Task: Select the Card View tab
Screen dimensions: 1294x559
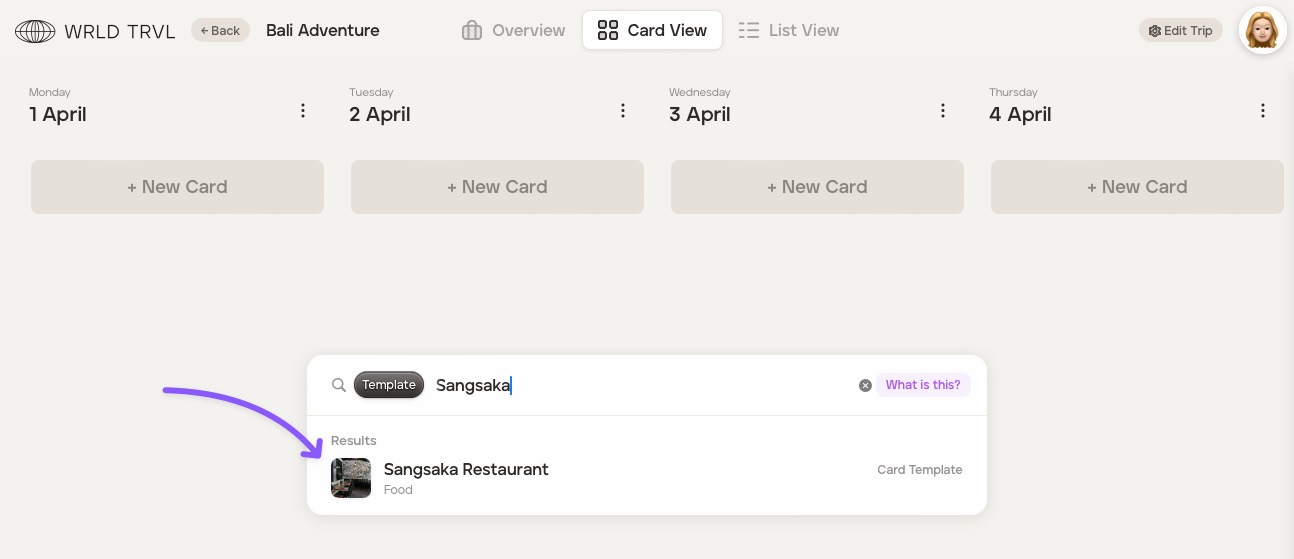Action: tap(652, 30)
